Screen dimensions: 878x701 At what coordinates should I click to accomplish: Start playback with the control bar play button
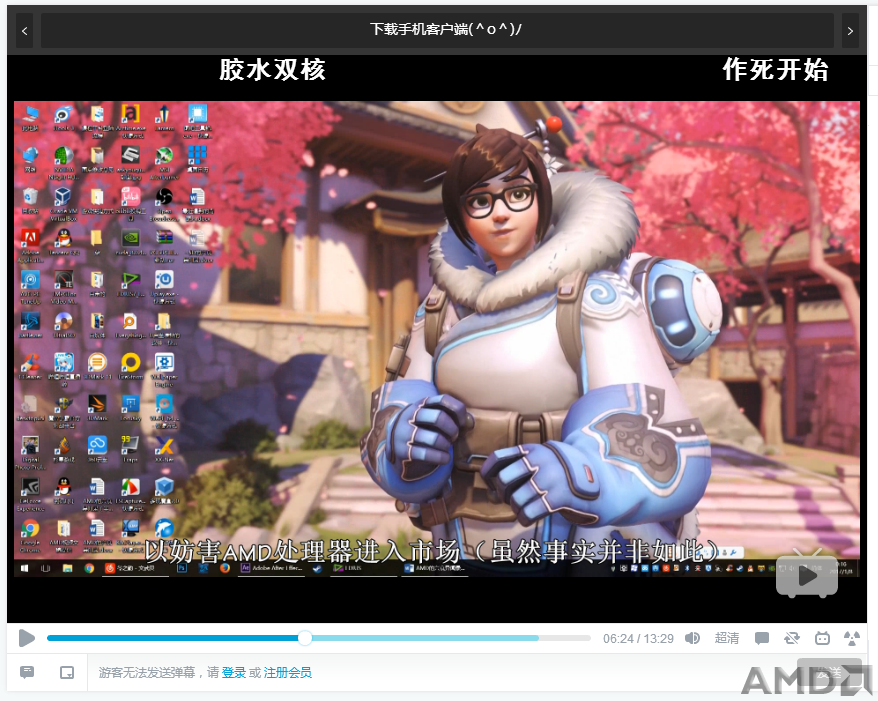coord(26,638)
